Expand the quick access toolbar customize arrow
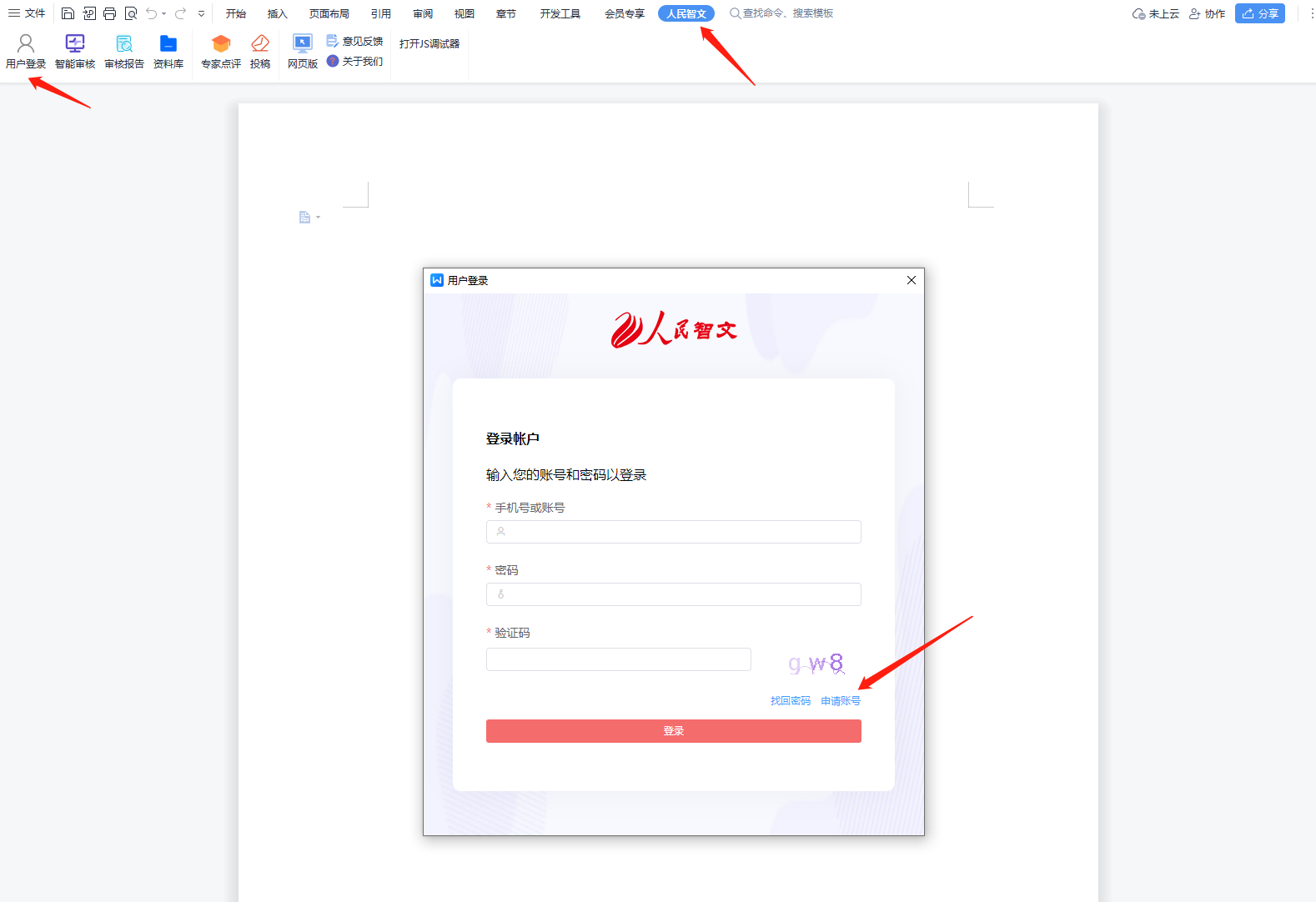This screenshot has width=1316, height=902. (x=201, y=13)
